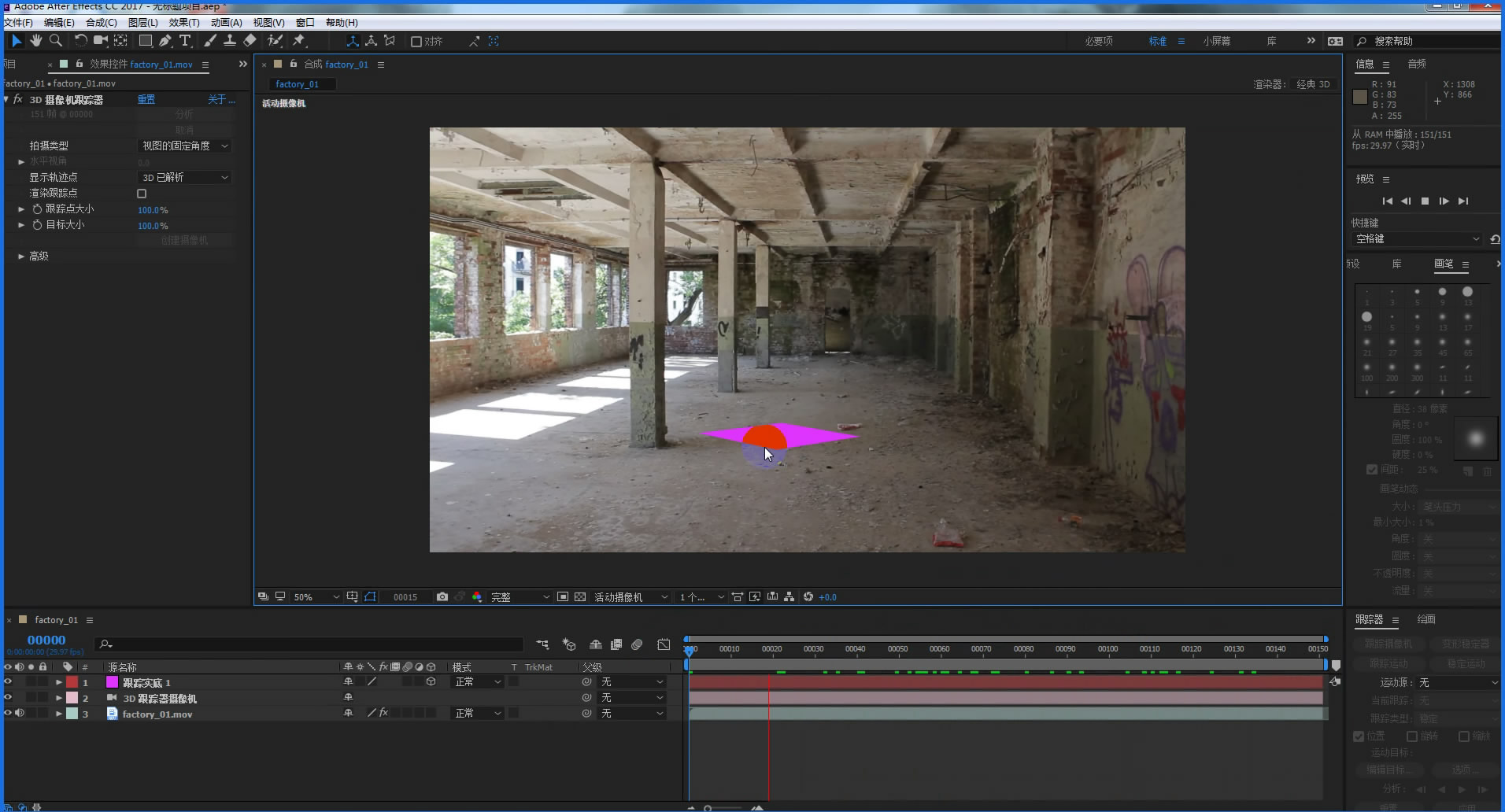The image size is (1505, 812).
Task: Select the Hand tool
Action: point(36,41)
